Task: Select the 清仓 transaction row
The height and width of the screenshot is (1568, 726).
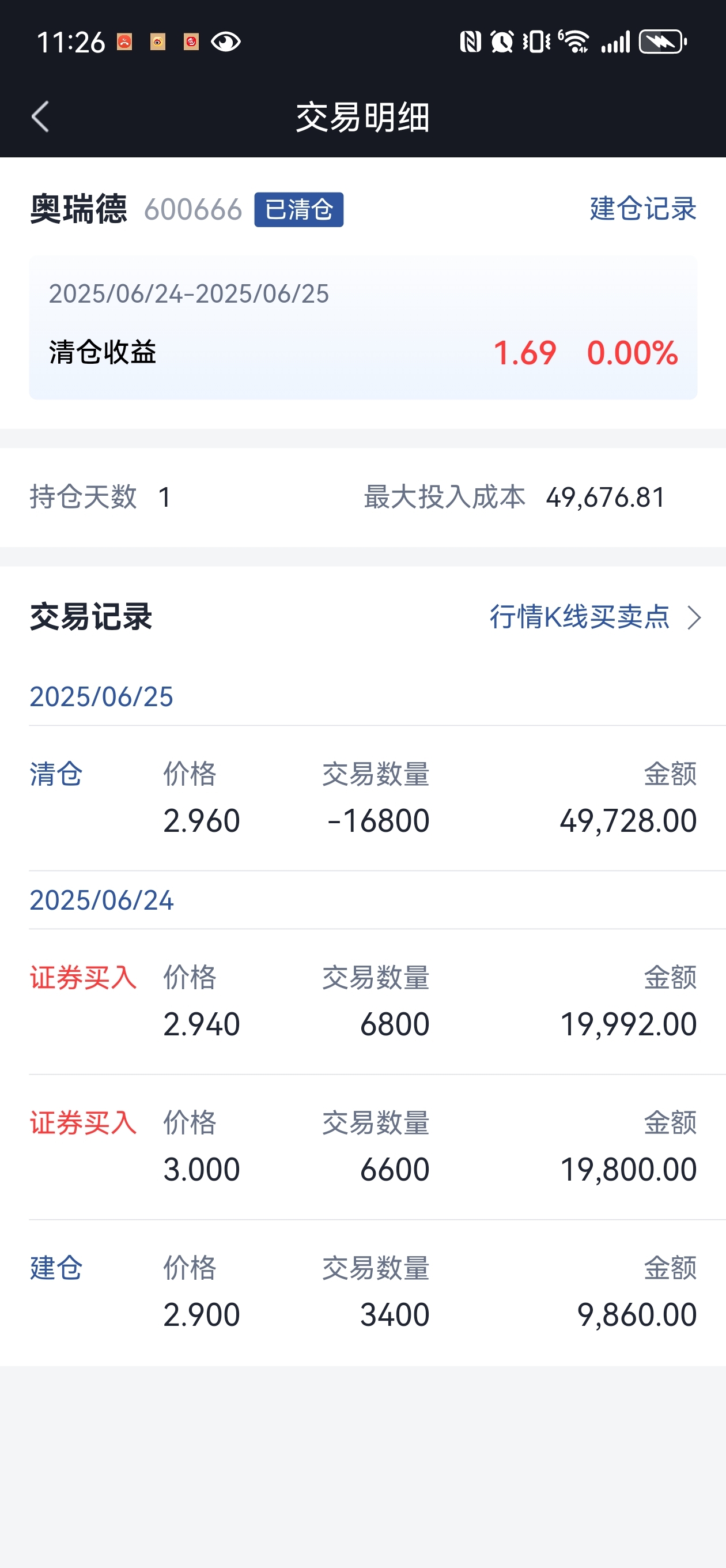Action: (364, 798)
